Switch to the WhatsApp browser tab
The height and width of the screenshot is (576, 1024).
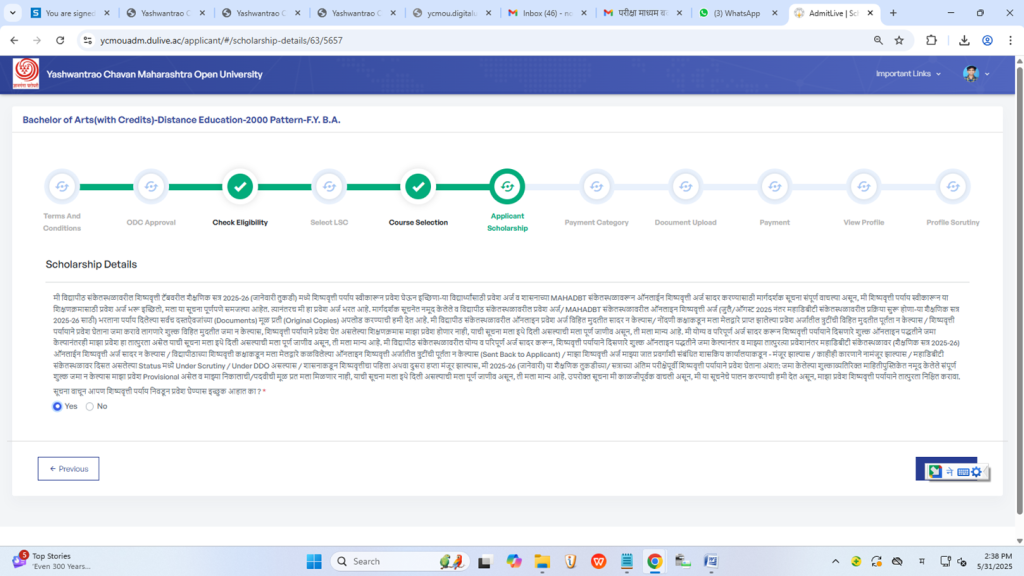735,13
